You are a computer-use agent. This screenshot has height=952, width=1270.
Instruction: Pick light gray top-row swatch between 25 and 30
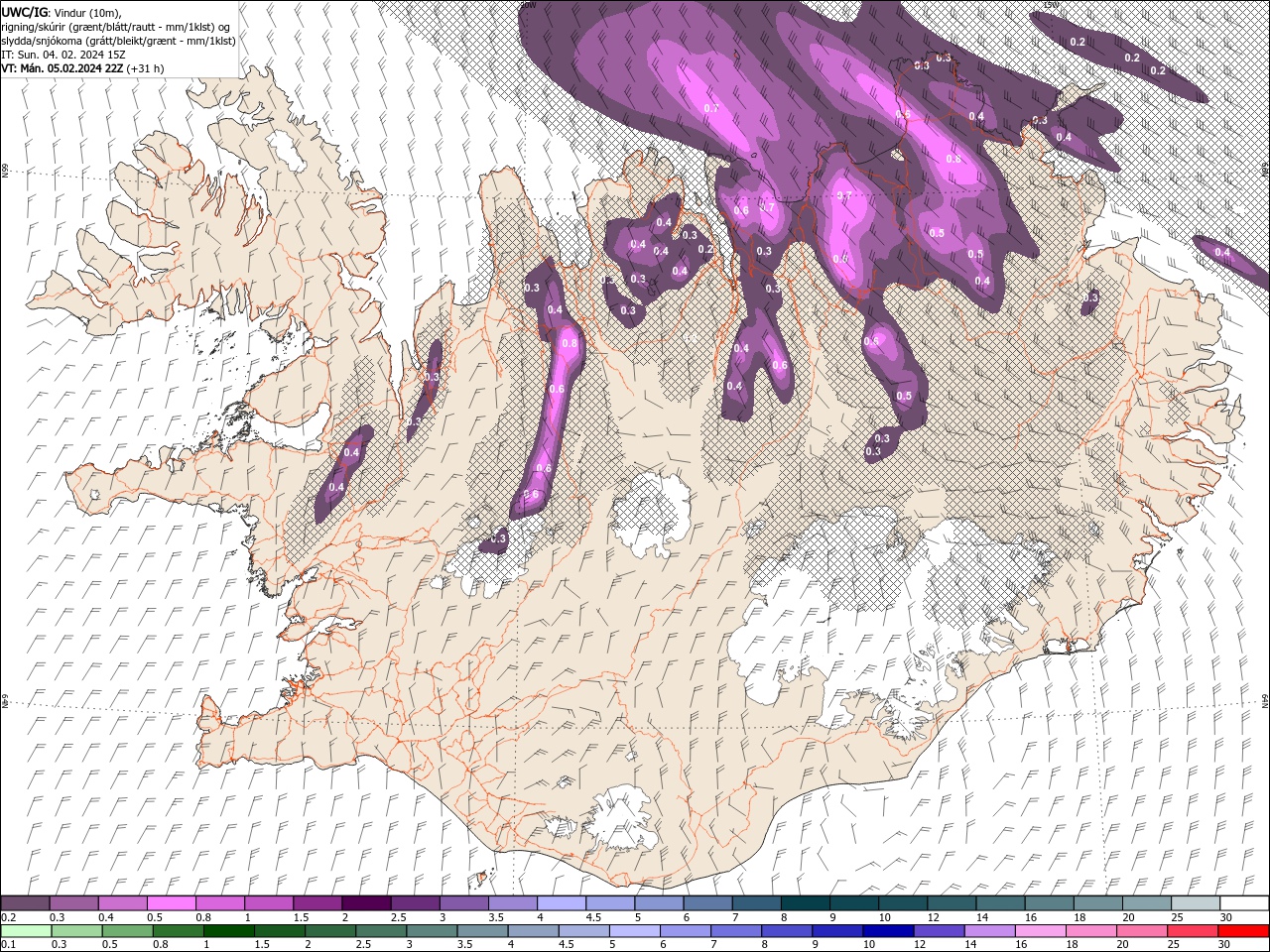pos(1196,903)
